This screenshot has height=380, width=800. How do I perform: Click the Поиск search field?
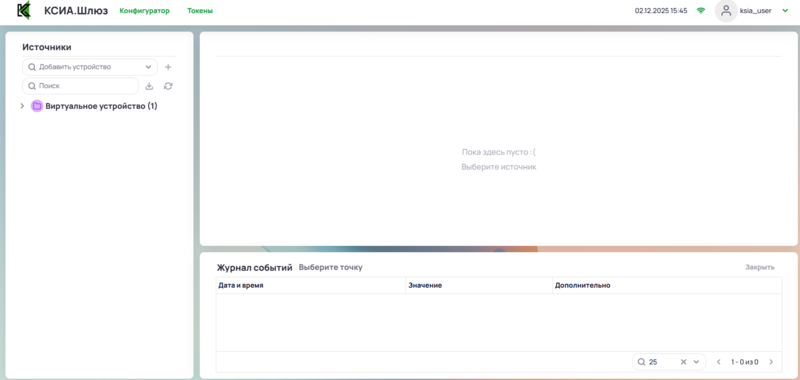[x=81, y=86]
